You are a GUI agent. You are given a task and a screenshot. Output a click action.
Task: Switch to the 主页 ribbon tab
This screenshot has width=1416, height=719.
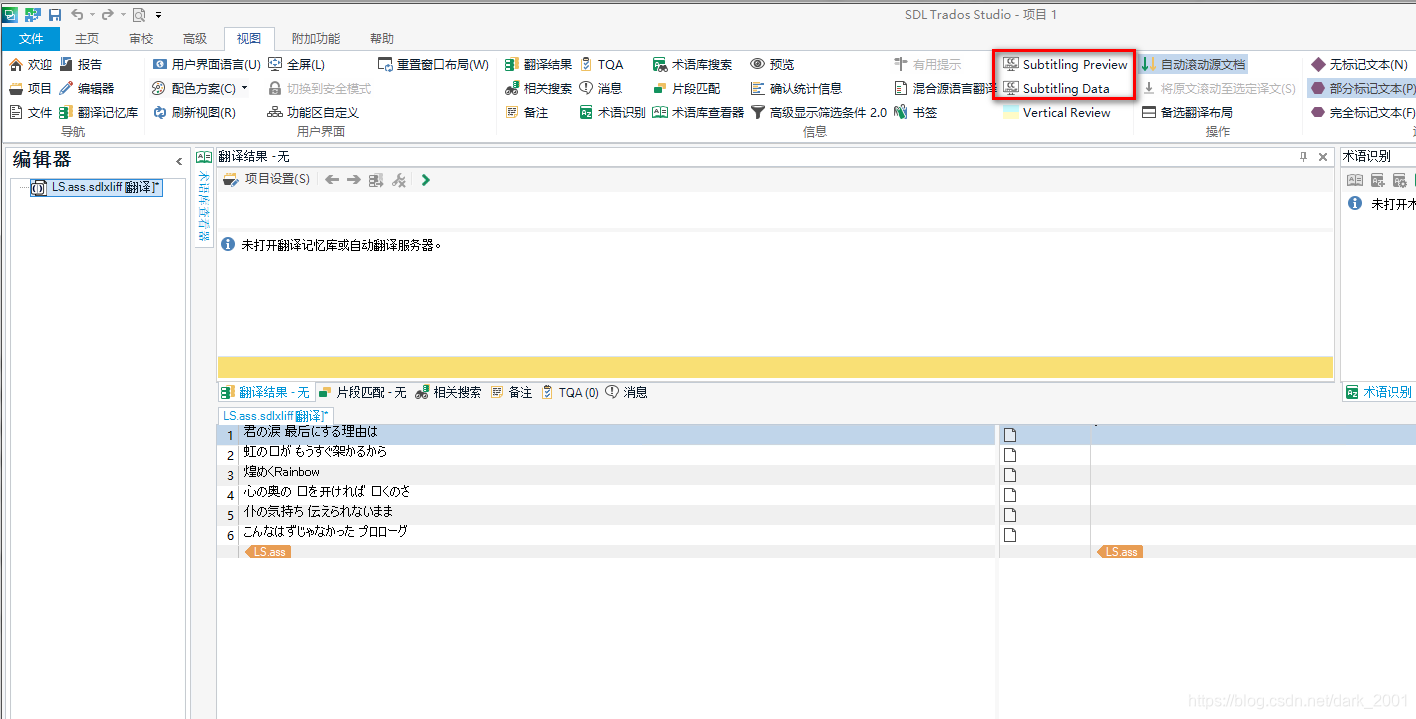pyautogui.click(x=87, y=39)
